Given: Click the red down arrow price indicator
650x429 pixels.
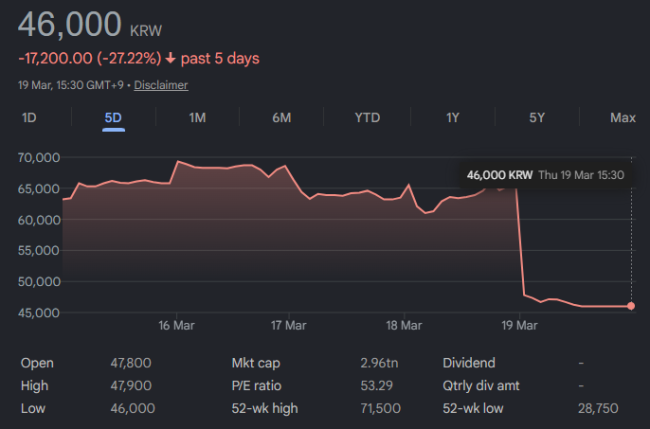Looking at the screenshot, I should [x=170, y=58].
